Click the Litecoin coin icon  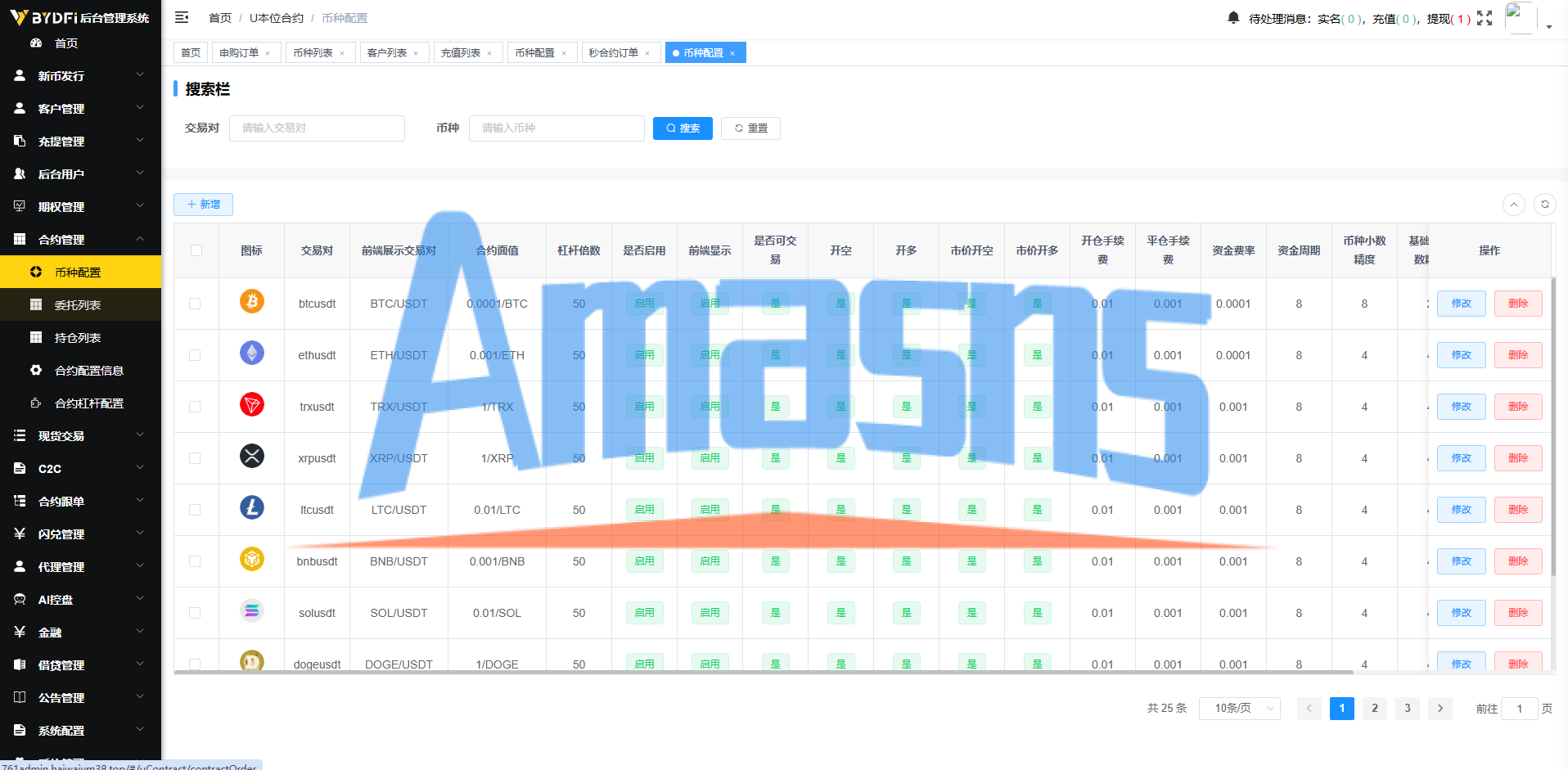click(252, 508)
